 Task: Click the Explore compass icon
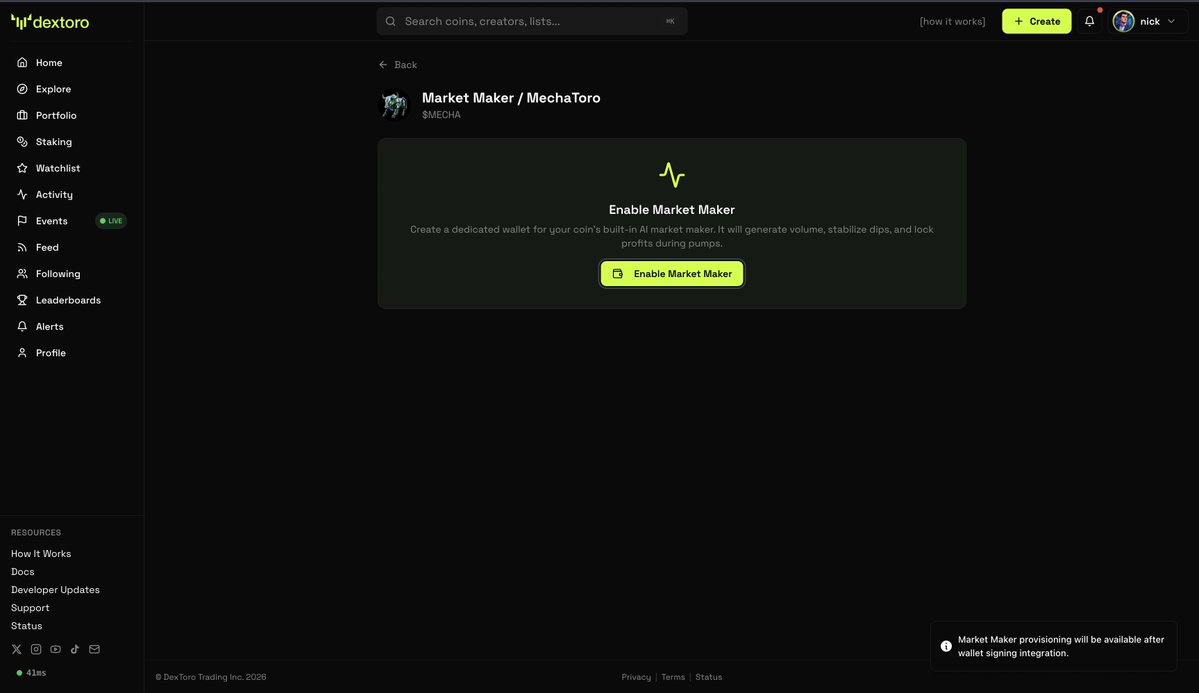pos(22,89)
